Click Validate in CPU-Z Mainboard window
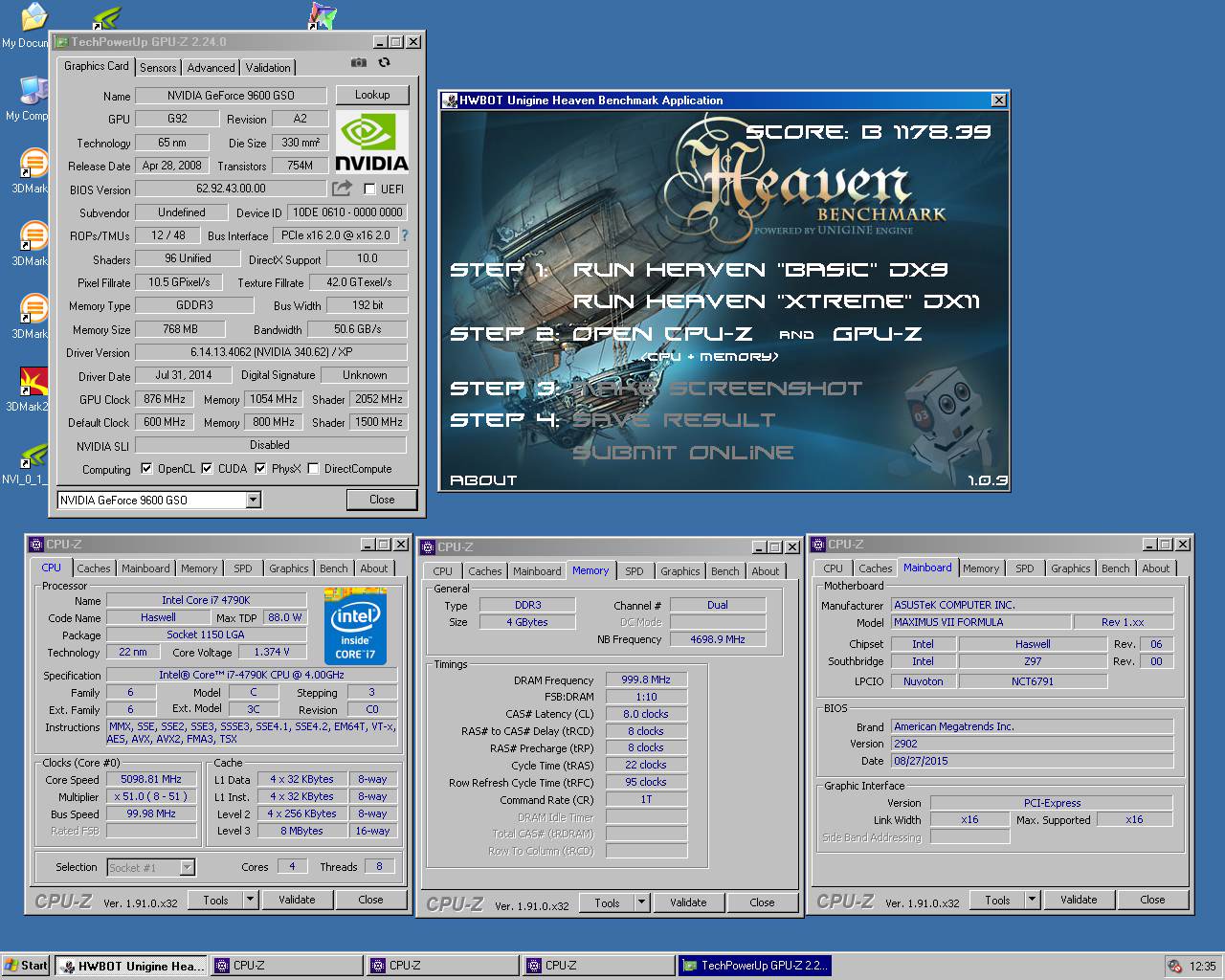 pyautogui.click(x=1079, y=900)
